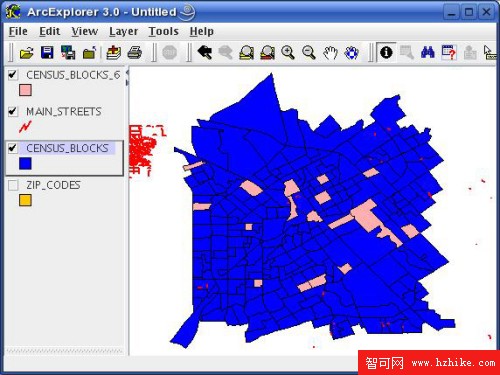Screen dimensions: 500x375
Task: Click the pointer tool at toolbar edge
Action: (x=490, y=53)
